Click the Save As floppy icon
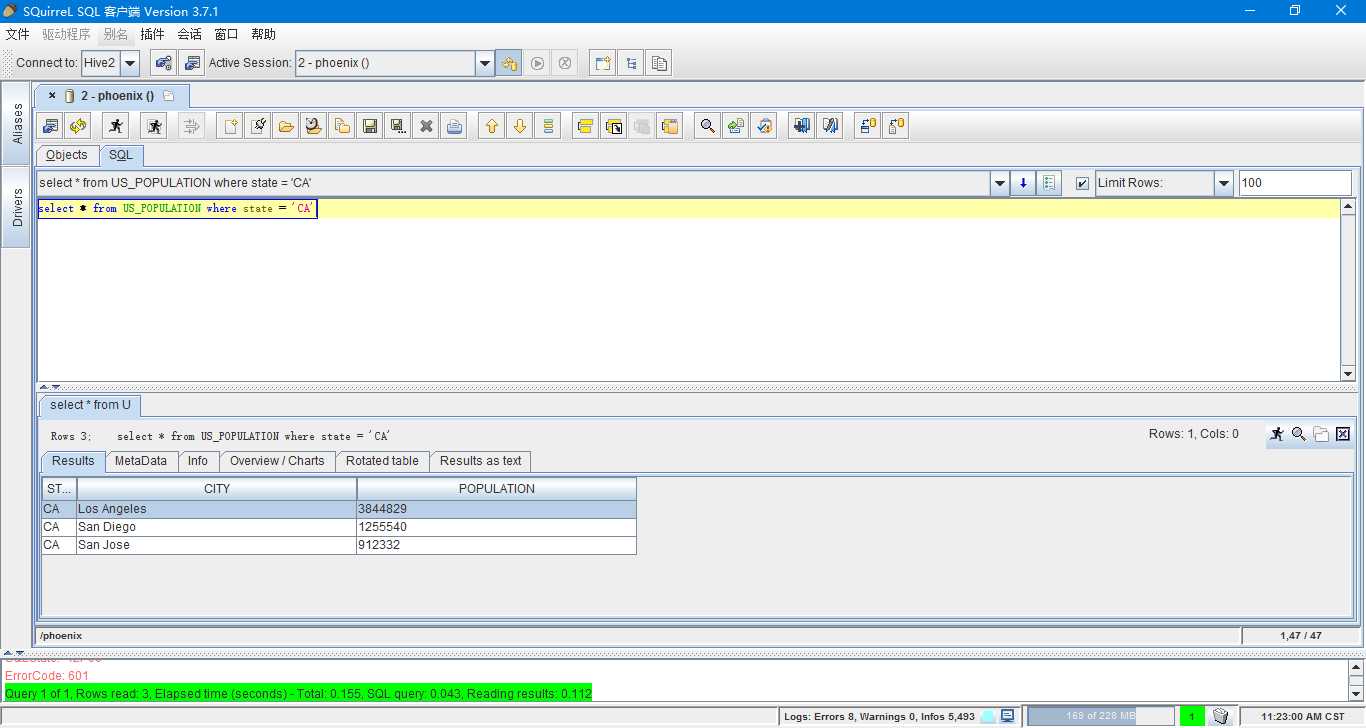 point(398,126)
